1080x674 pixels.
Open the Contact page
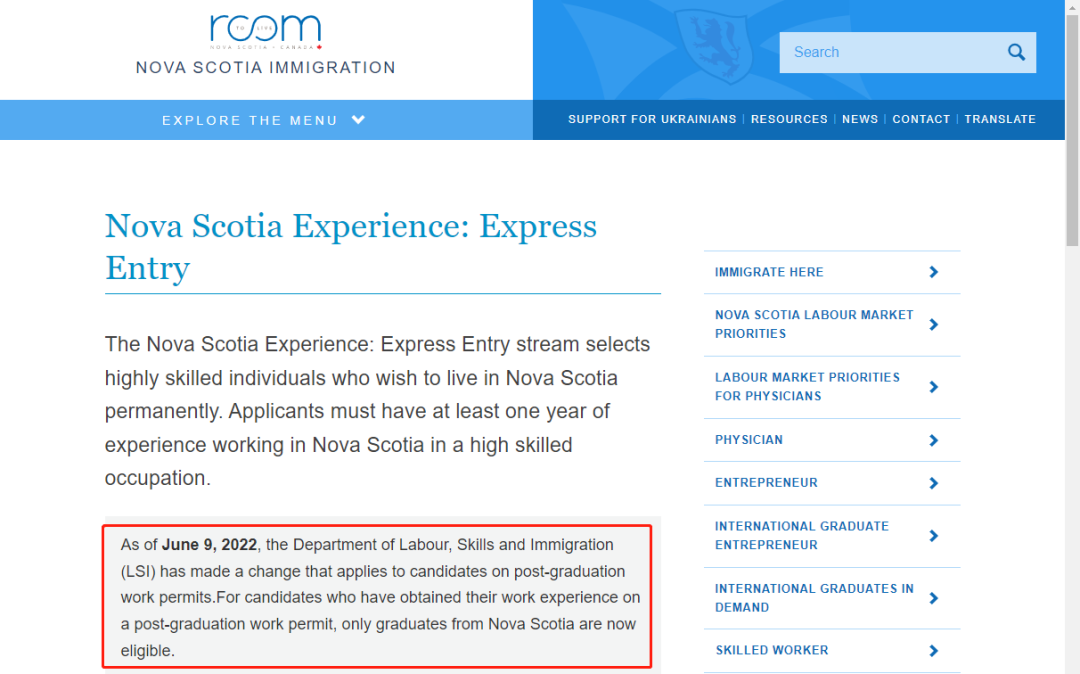(921, 119)
